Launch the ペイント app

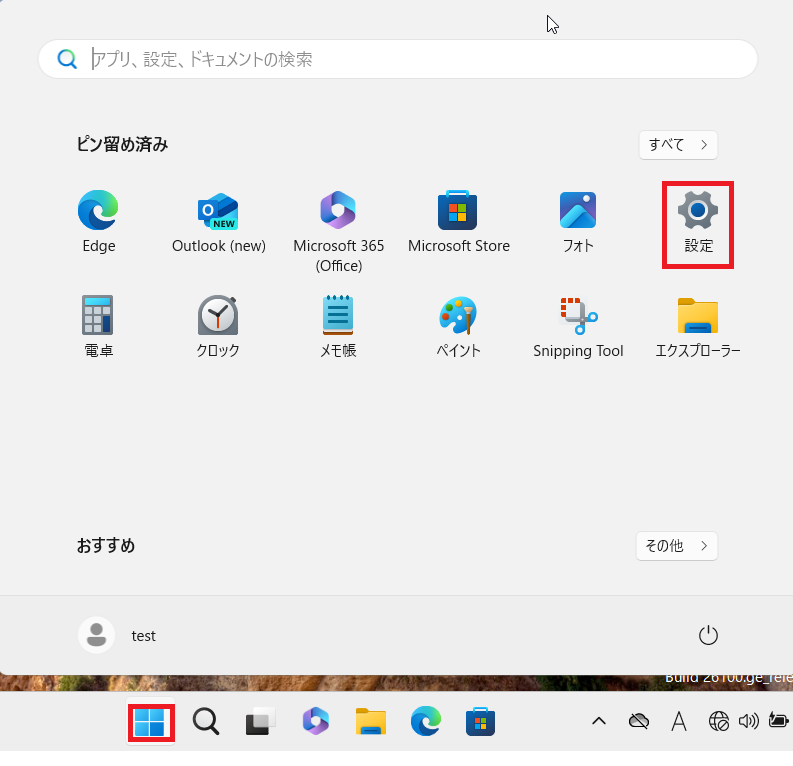(x=458, y=327)
